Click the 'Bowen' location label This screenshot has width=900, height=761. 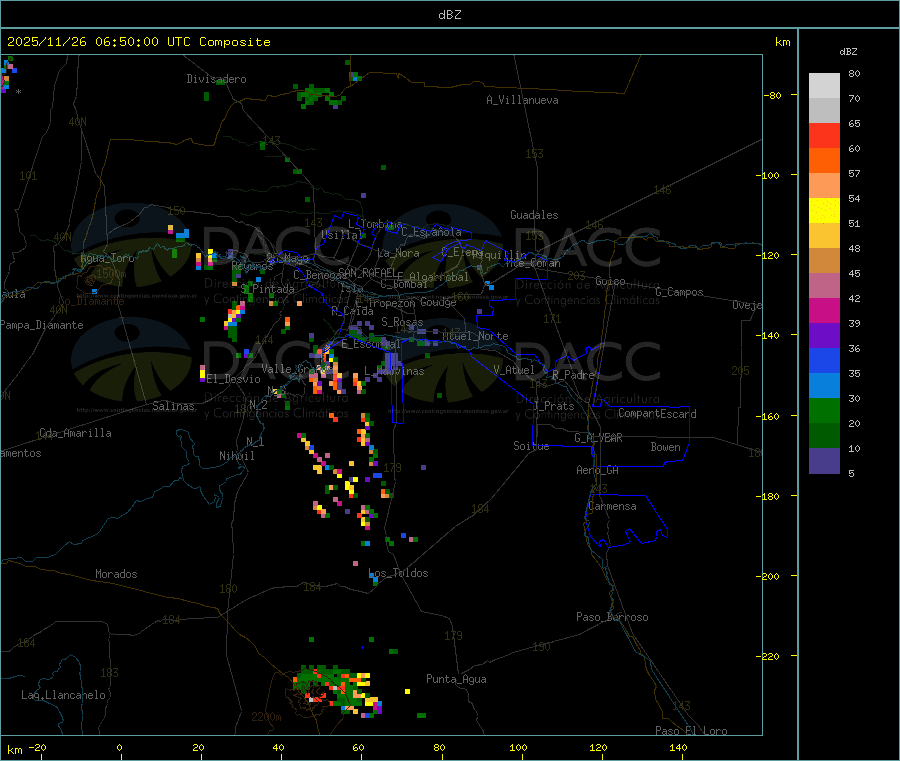point(666,447)
